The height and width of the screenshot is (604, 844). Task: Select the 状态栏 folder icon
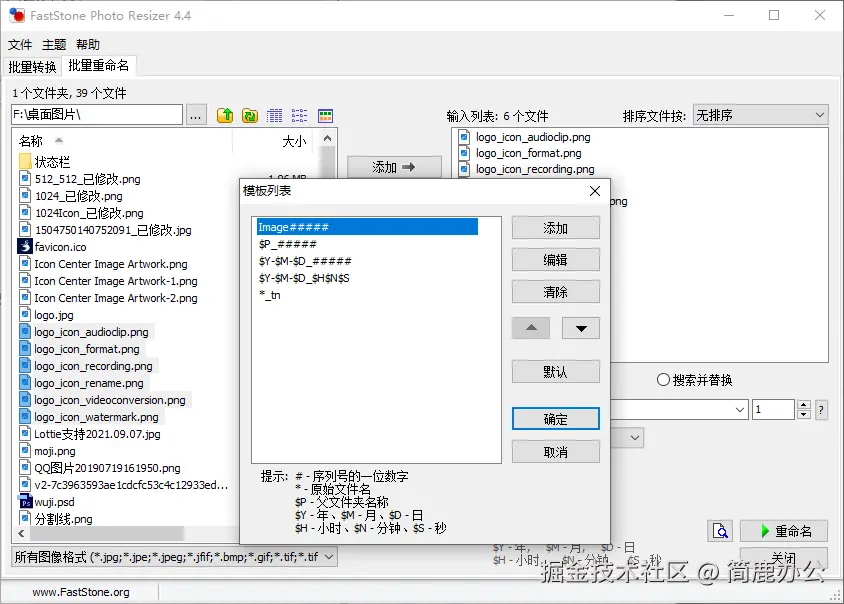point(25,161)
